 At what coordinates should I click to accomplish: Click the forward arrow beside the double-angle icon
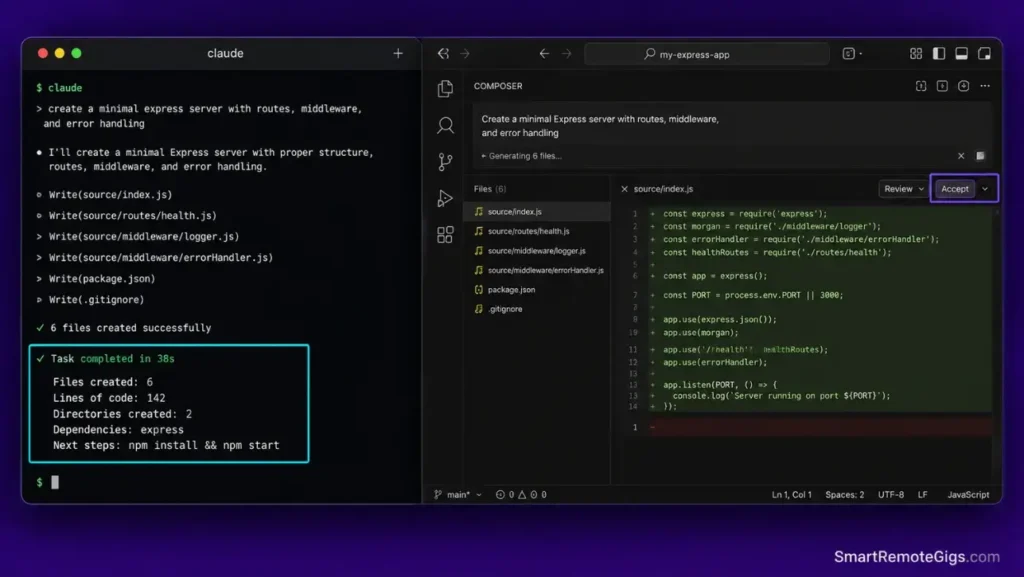click(465, 54)
